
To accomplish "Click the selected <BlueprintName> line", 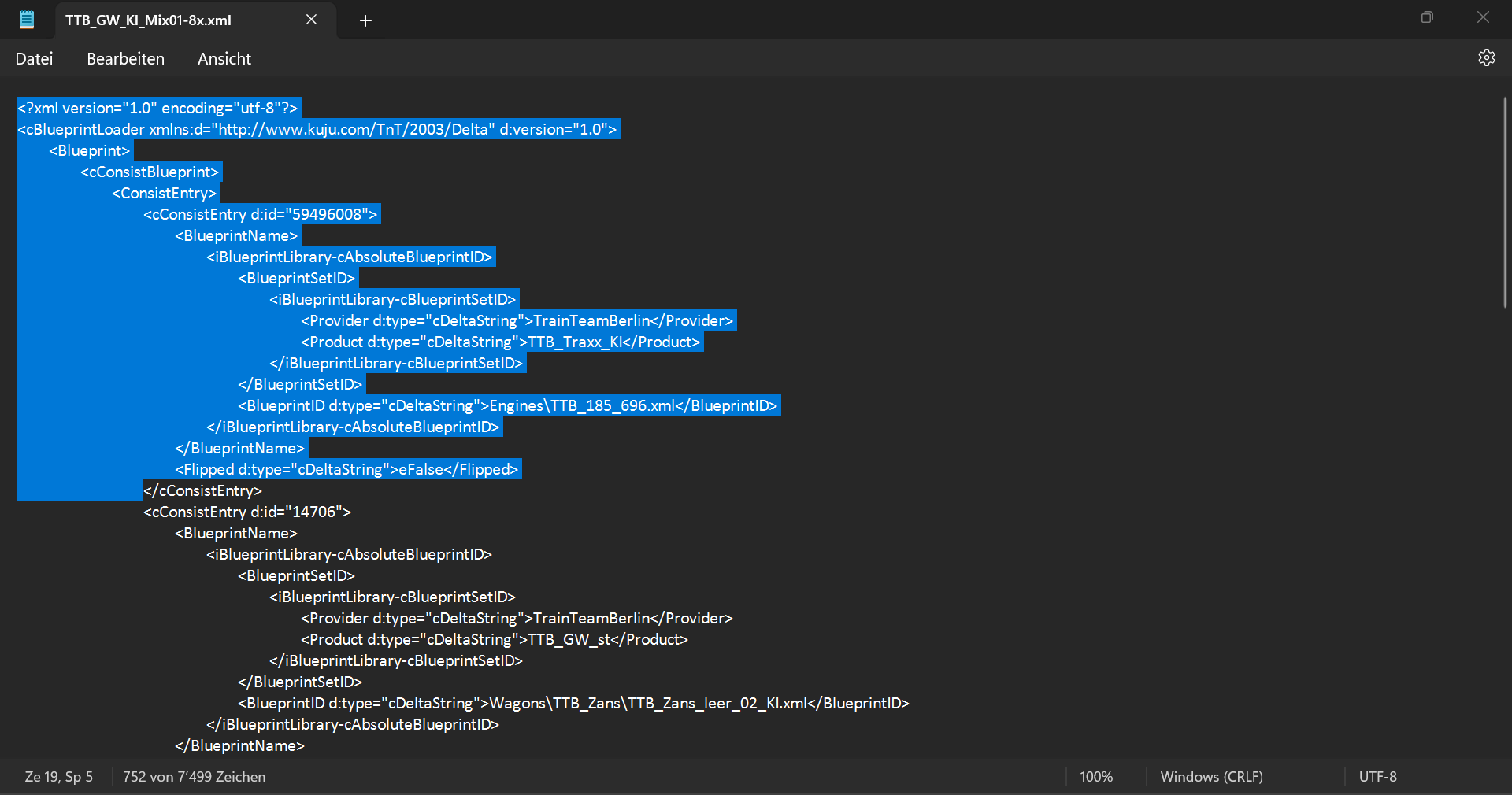I will click(x=236, y=235).
